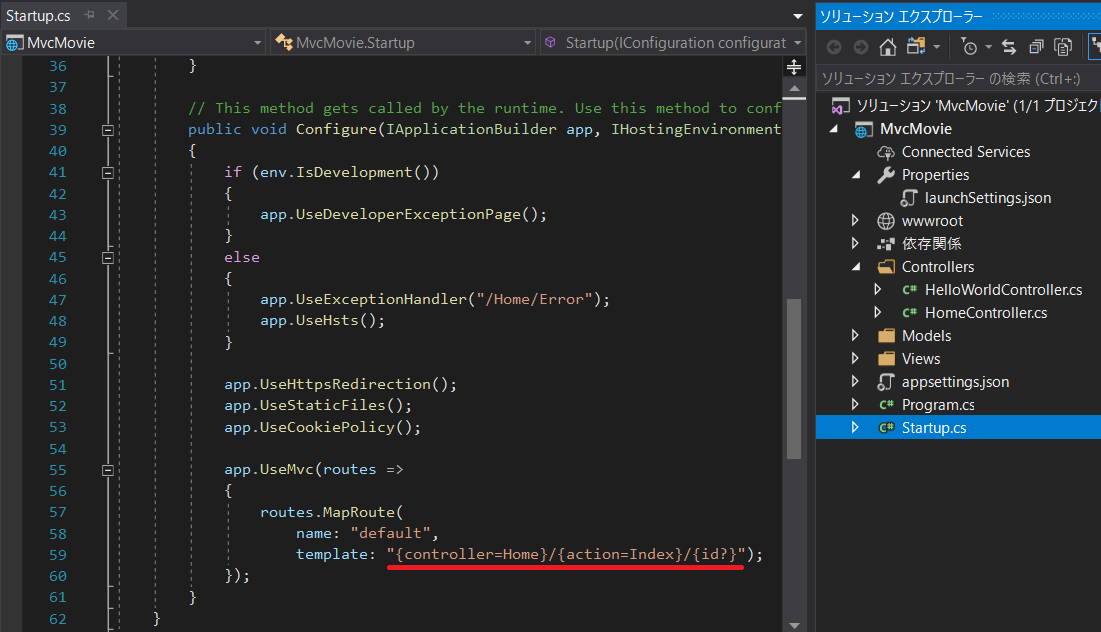This screenshot has width=1101, height=632.
Task: Click routes.MapRoute( on line 57
Action: click(331, 512)
